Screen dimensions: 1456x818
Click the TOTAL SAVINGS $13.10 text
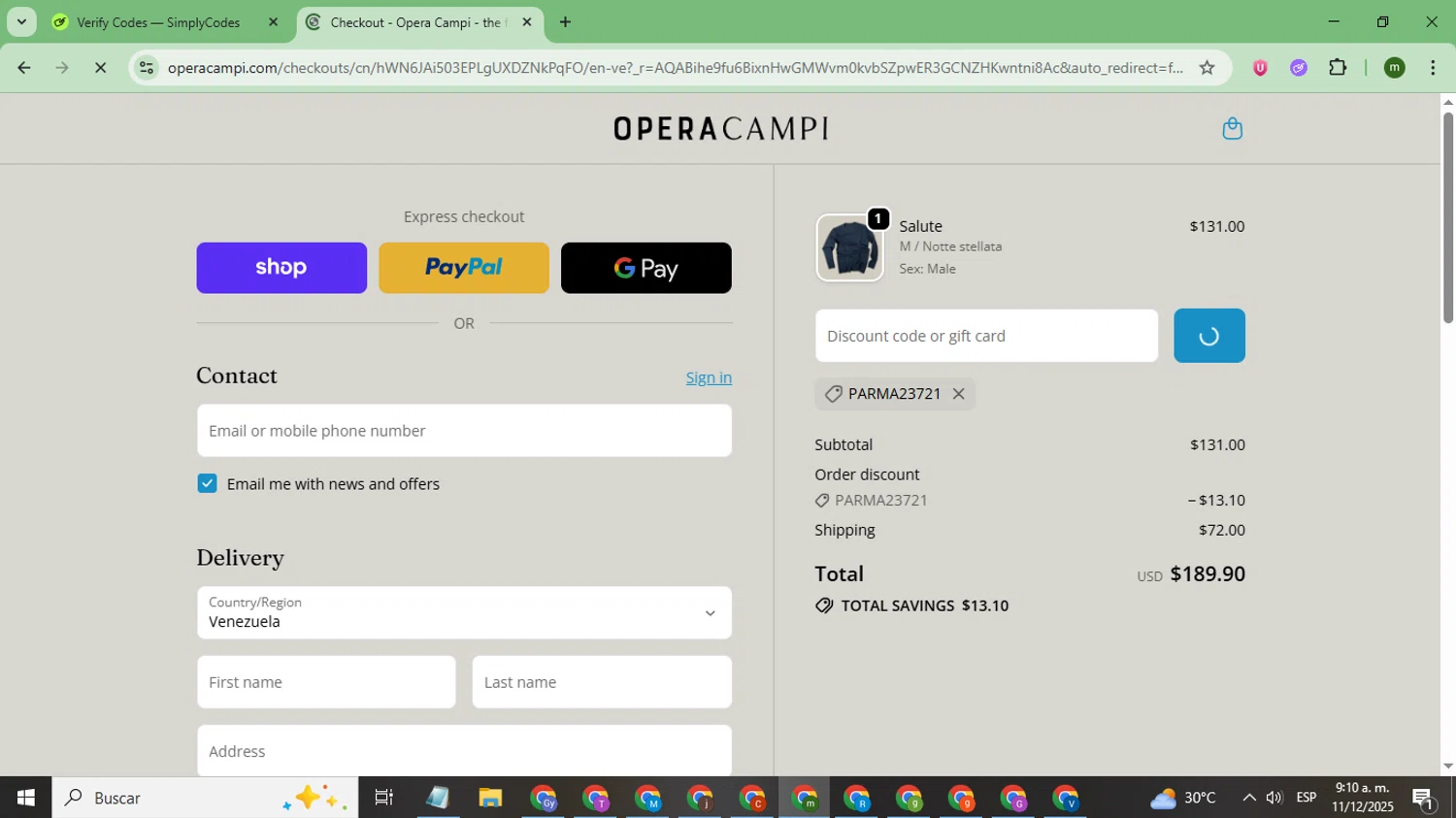(x=925, y=605)
